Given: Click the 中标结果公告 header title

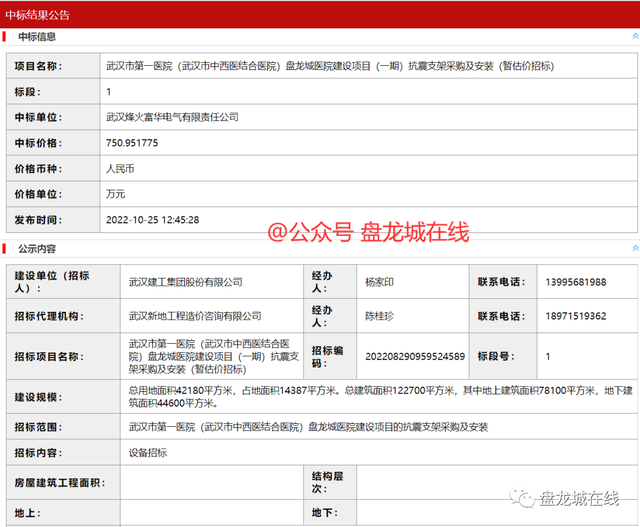Looking at the screenshot, I should tap(38, 15).
